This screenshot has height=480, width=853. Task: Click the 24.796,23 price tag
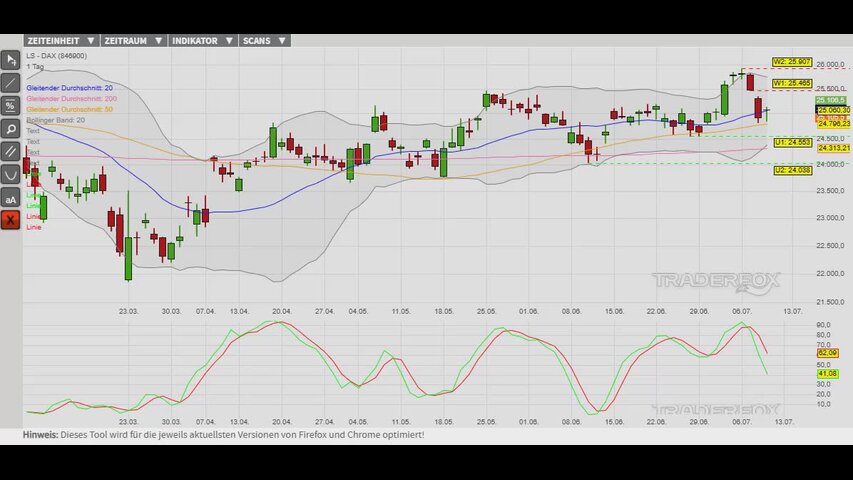833,124
